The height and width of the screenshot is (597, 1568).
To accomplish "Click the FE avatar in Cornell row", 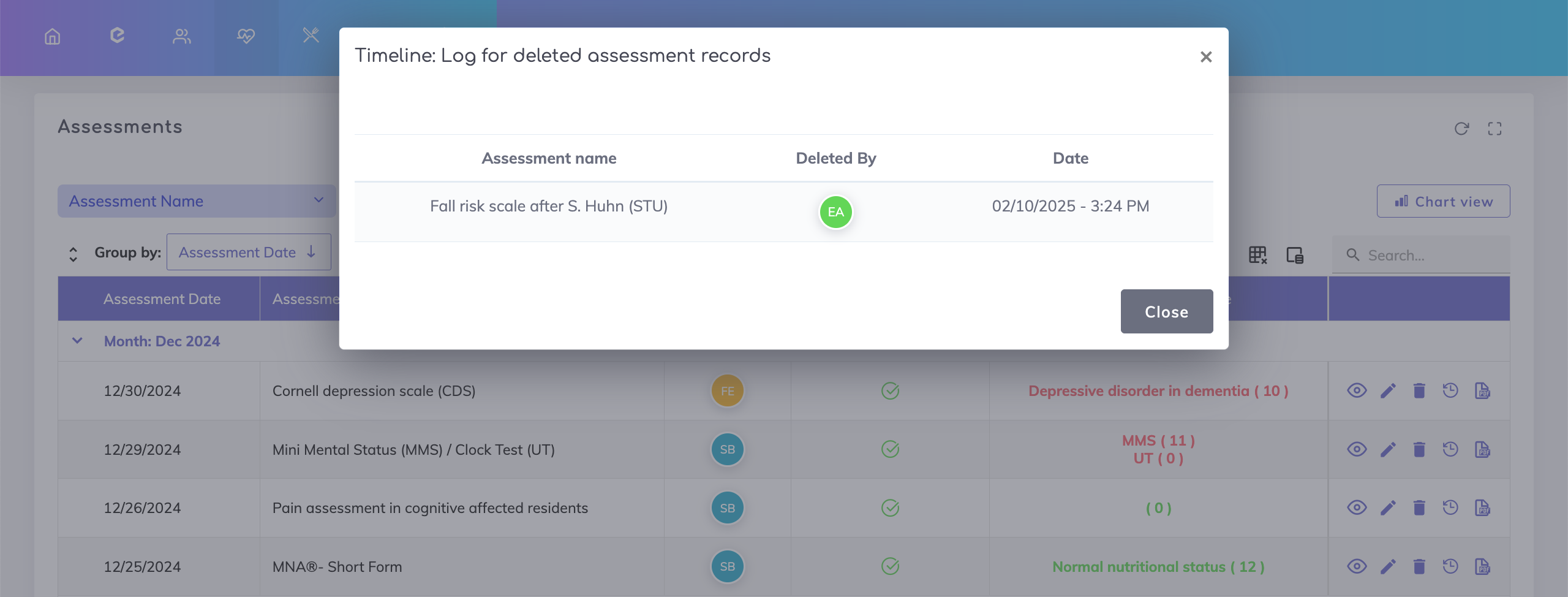I will (728, 390).
